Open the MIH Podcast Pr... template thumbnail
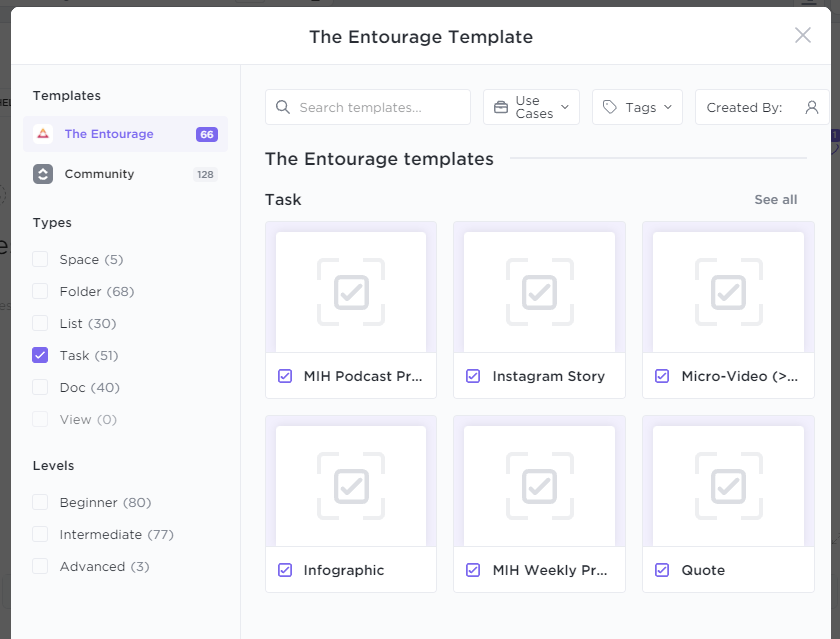The image size is (840, 639). pyautogui.click(x=351, y=292)
